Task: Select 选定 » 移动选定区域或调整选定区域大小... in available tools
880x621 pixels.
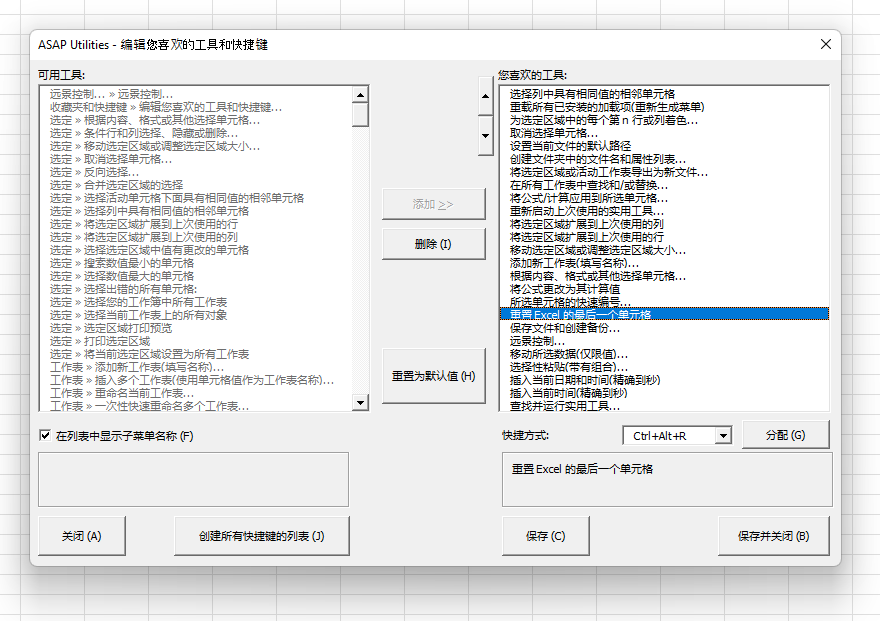Action: (154, 146)
